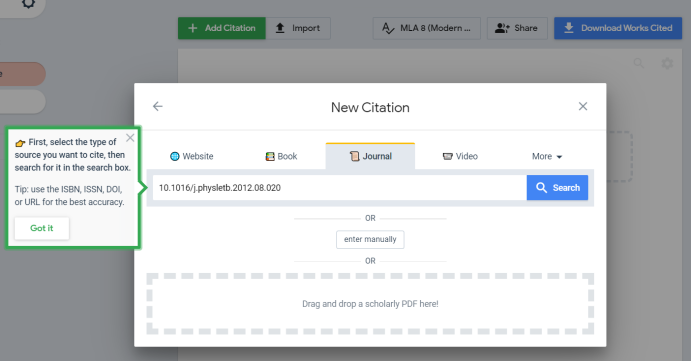
Task: Open the Import option
Action: coord(298,28)
